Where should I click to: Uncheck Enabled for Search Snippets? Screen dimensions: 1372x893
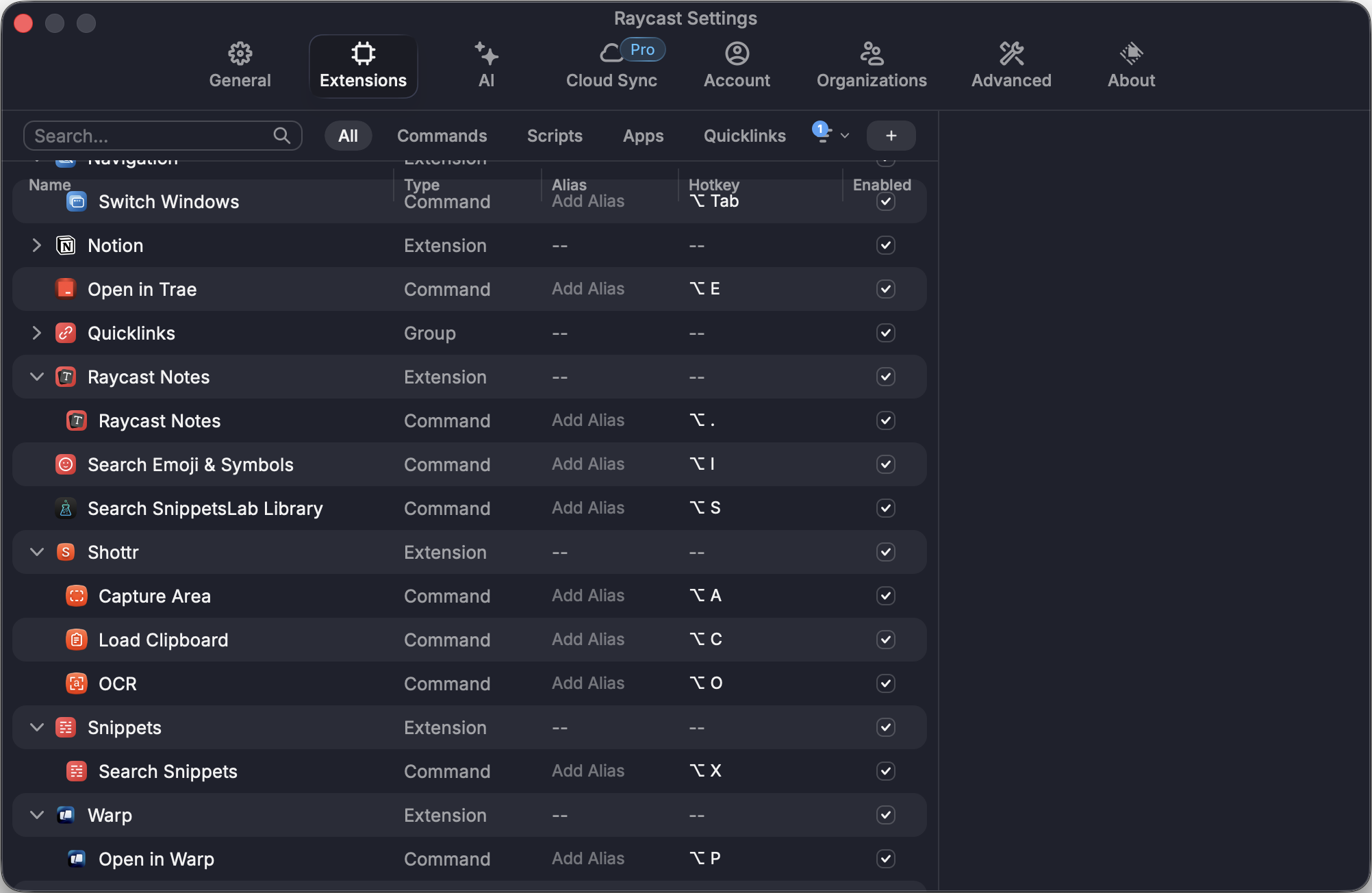(885, 771)
